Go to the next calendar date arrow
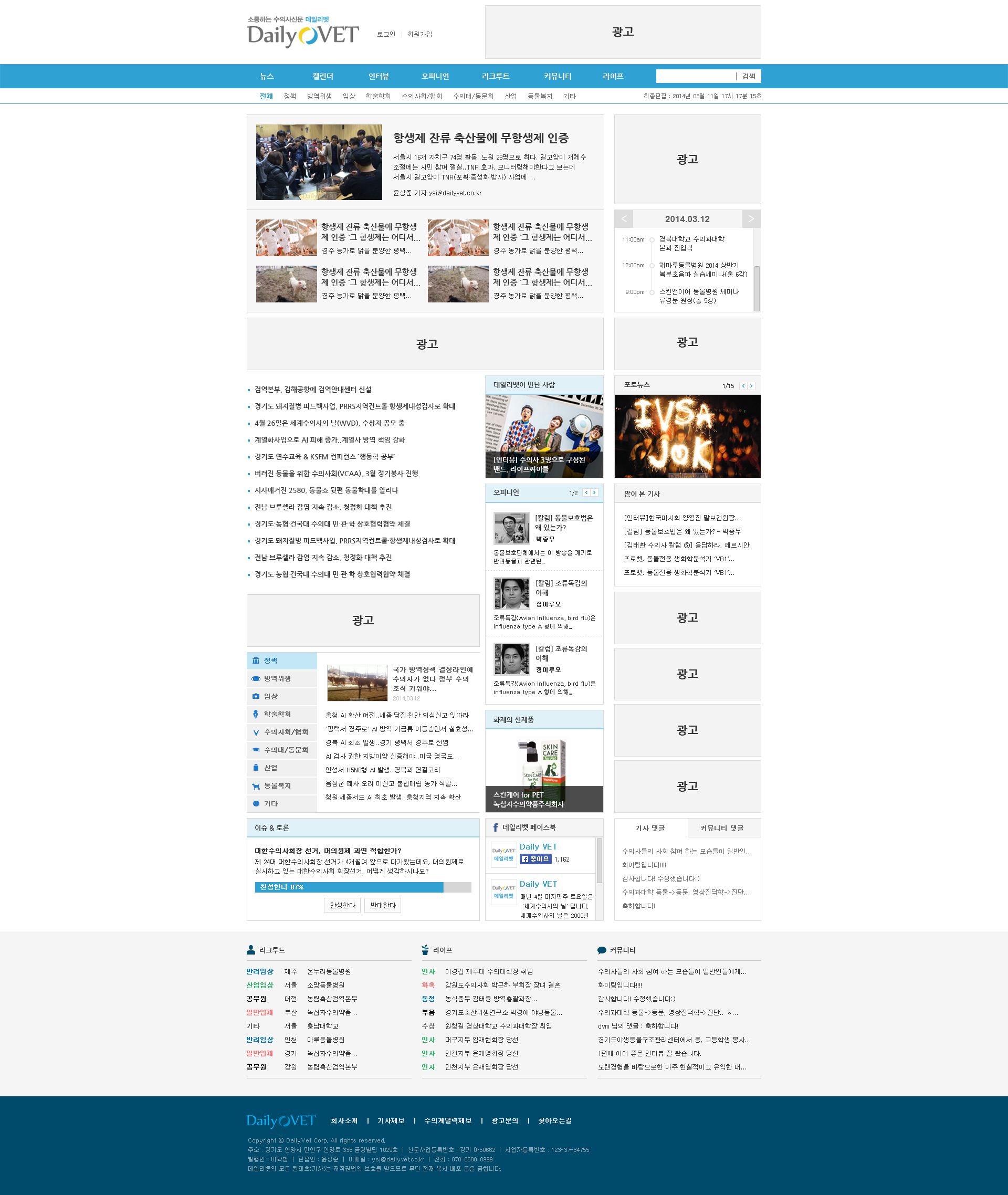 coord(751,219)
